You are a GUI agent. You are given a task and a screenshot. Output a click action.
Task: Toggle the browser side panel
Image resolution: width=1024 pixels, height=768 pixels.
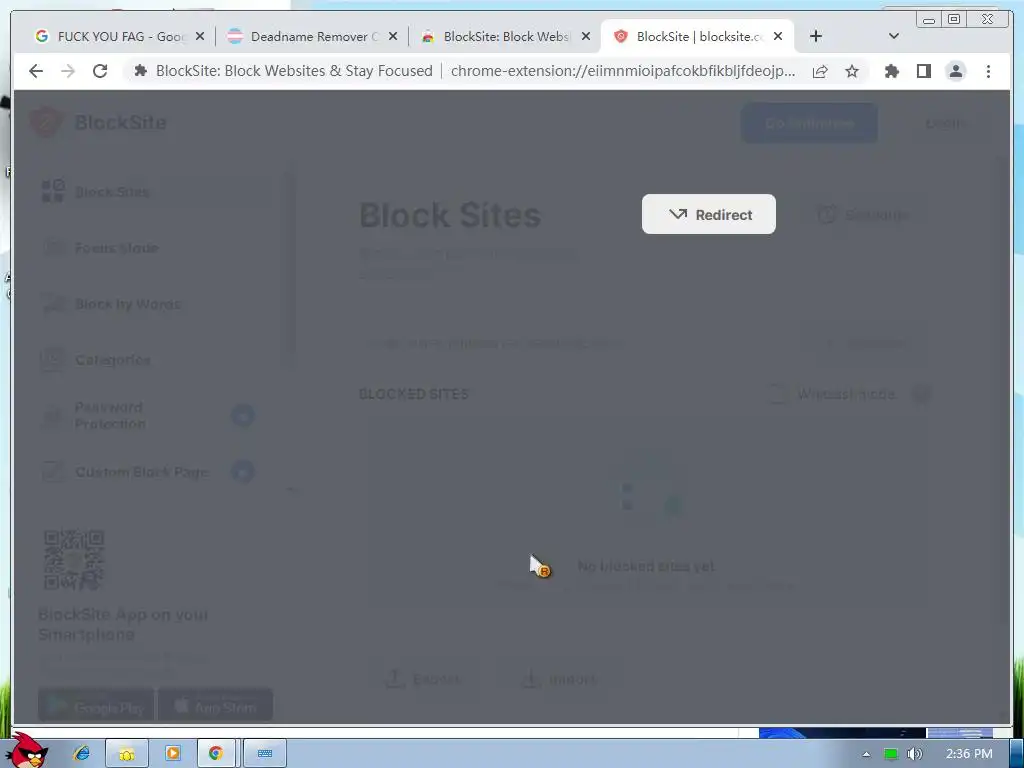tap(923, 71)
